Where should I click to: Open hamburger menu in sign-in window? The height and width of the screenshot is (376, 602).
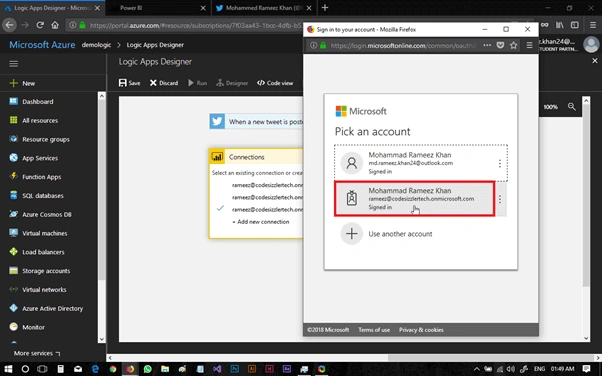529,45
